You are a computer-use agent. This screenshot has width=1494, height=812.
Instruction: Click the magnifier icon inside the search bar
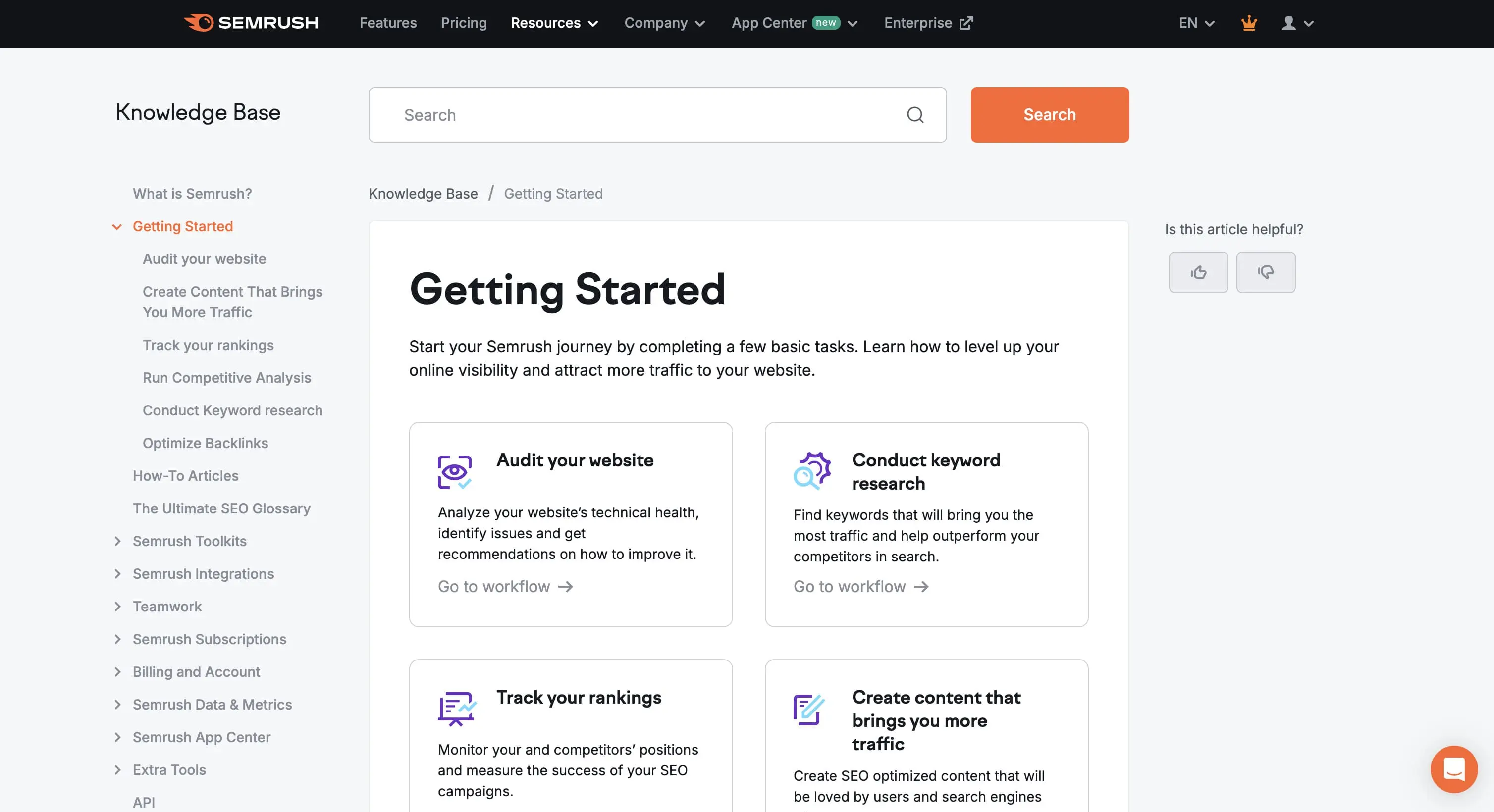pos(915,115)
